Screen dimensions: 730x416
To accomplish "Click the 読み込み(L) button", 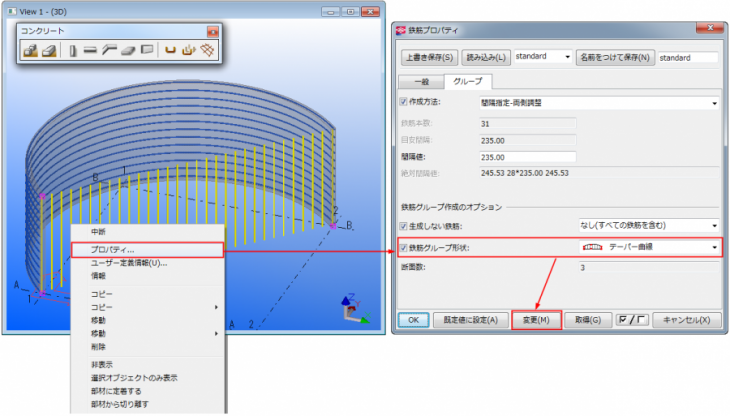I will coord(486,57).
